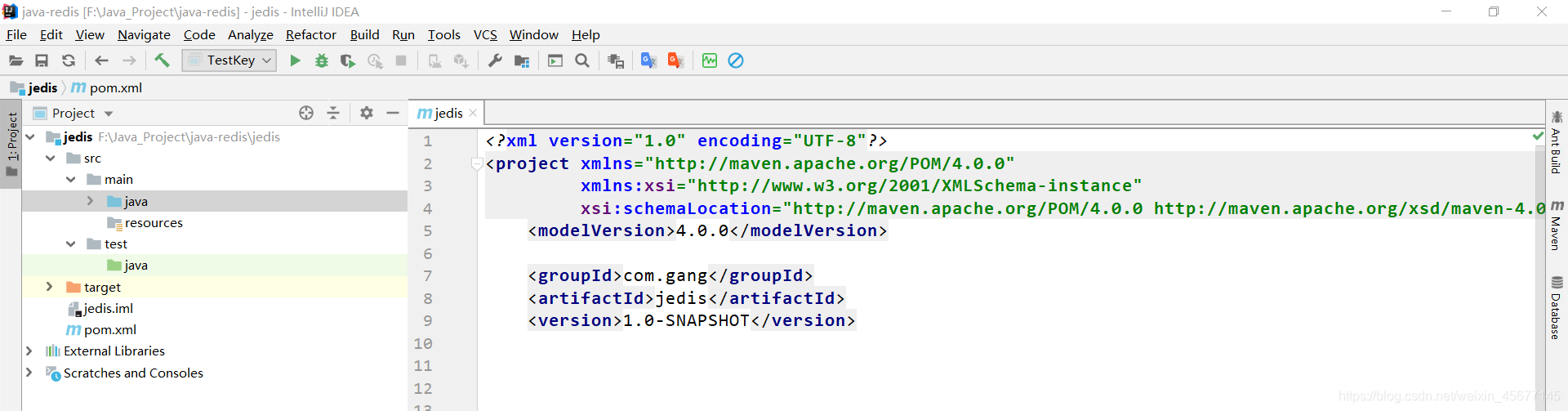Collapse the src folder node

pos(50,158)
